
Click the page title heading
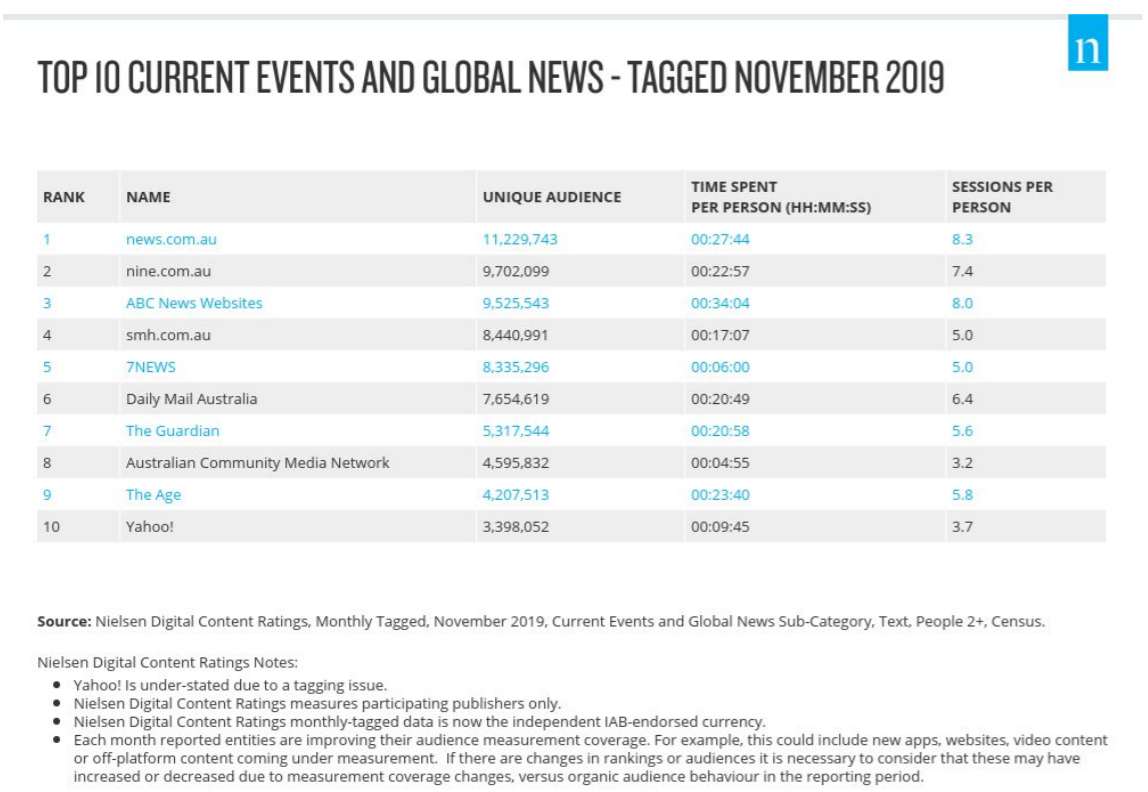tap(490, 78)
